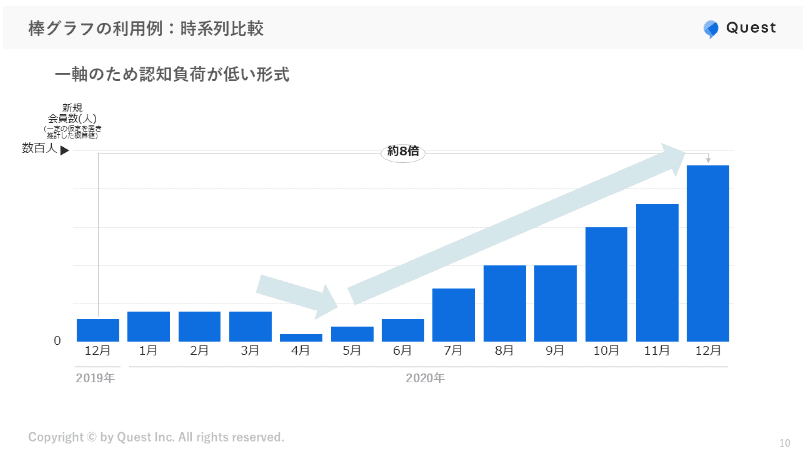Click the 約8倍 callout label
Screen dimensions: 808x462
(403, 151)
